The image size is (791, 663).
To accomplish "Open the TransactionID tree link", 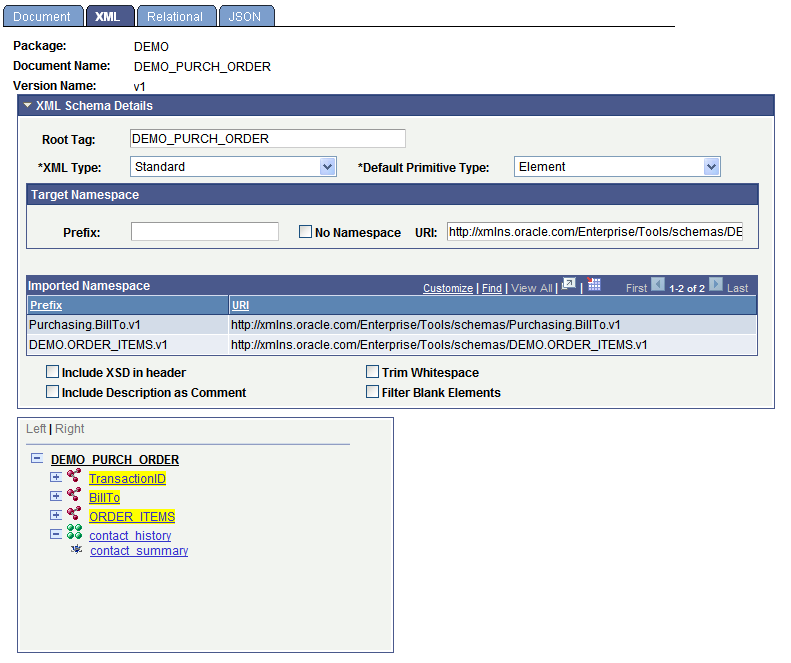I will (127, 478).
